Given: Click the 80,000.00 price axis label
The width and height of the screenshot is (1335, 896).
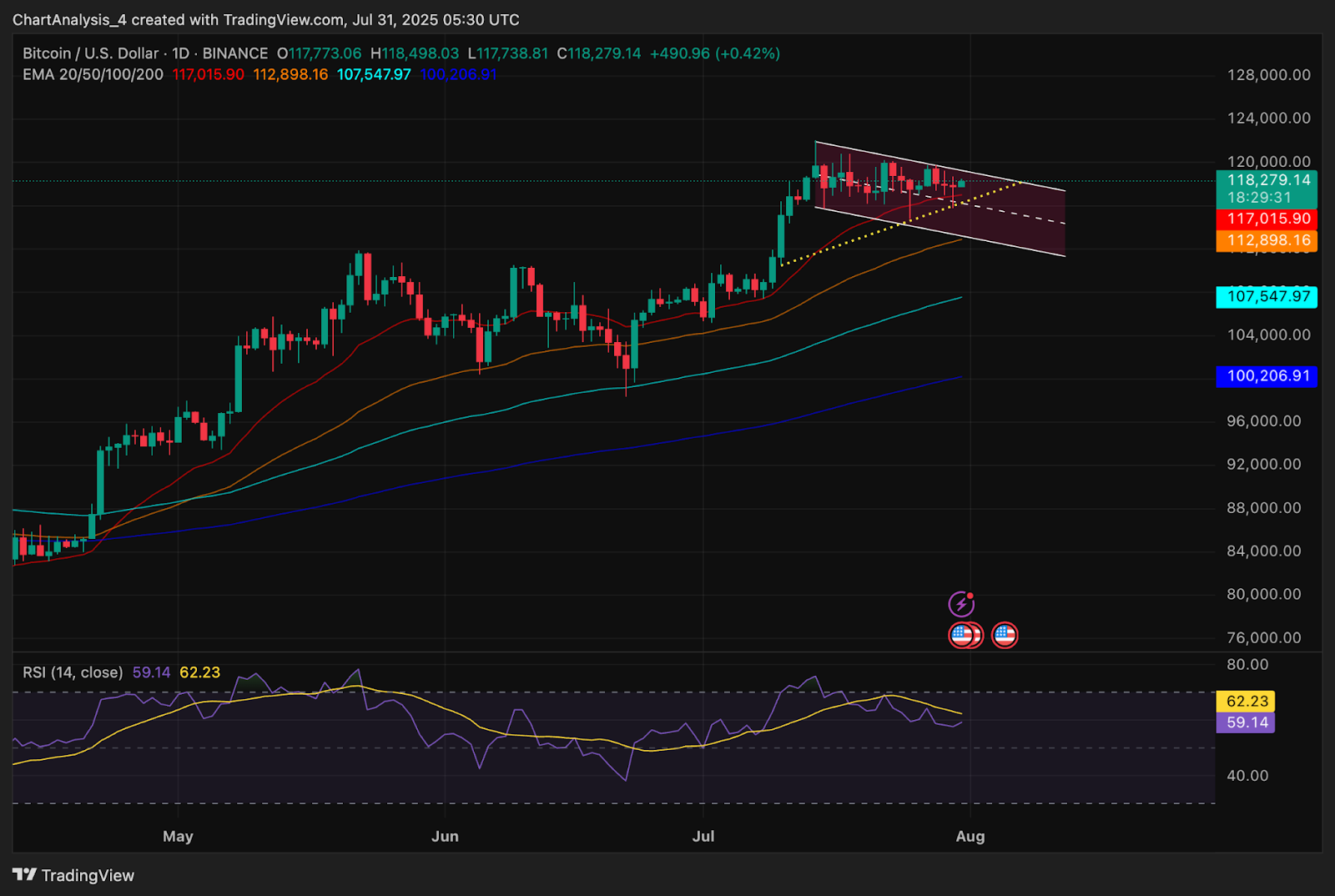Looking at the screenshot, I should (1264, 595).
